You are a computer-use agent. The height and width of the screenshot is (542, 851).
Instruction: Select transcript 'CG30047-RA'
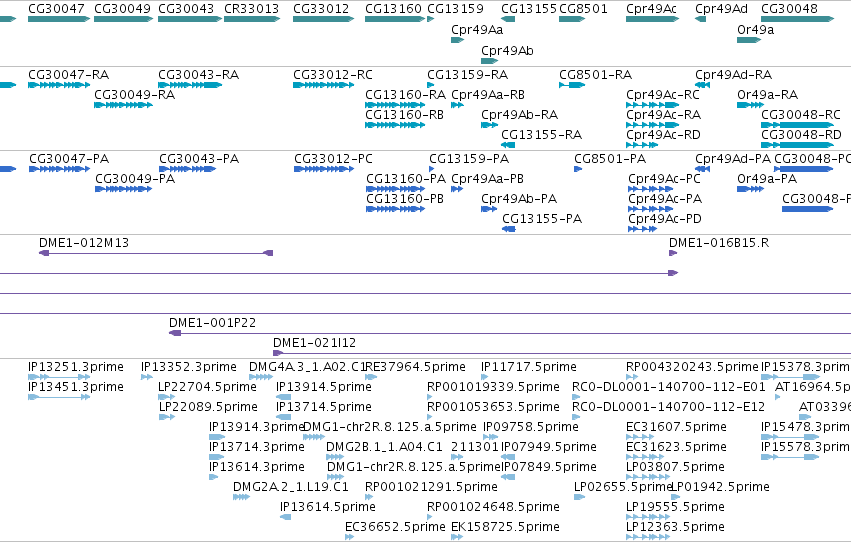68,75
